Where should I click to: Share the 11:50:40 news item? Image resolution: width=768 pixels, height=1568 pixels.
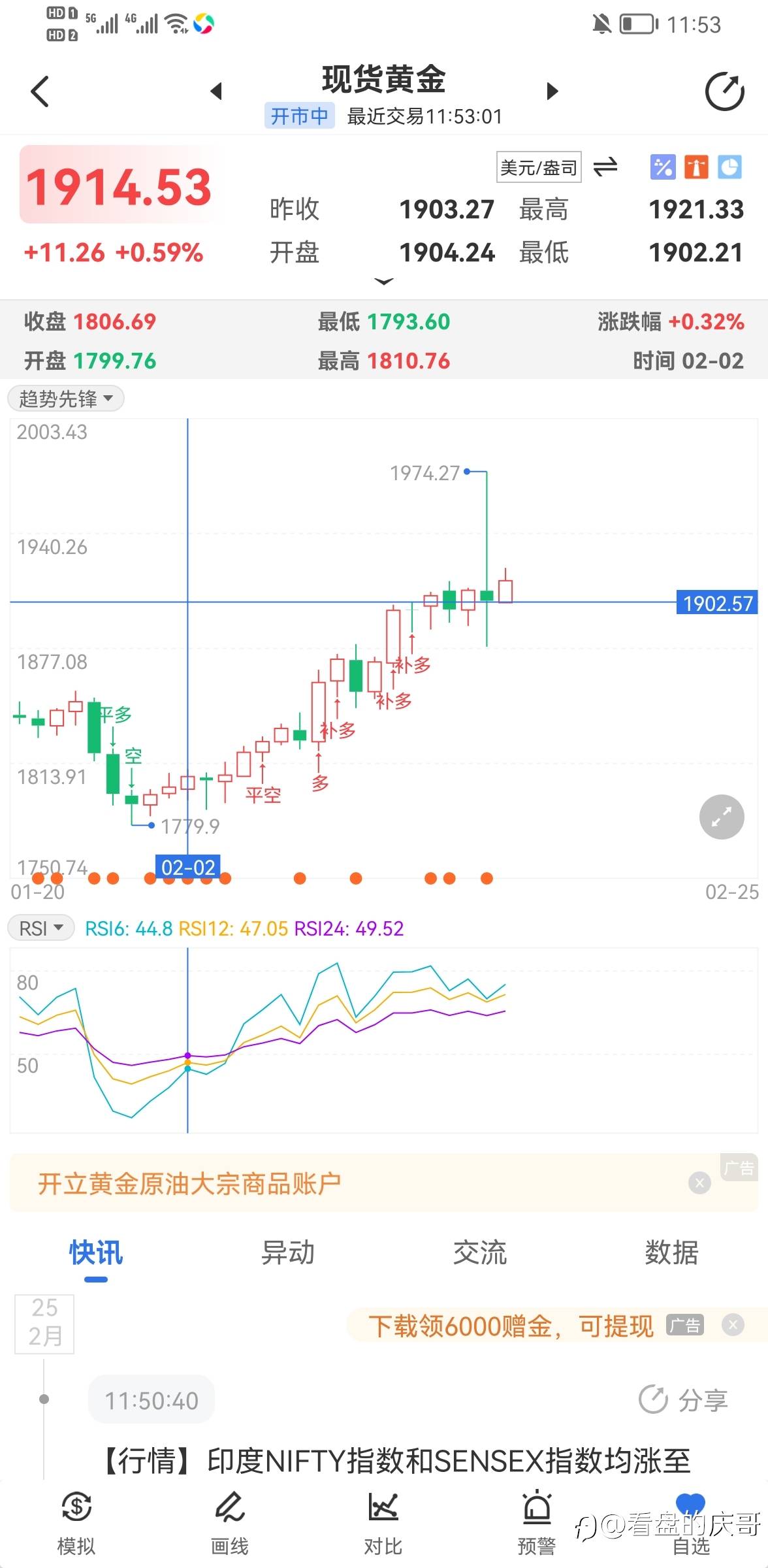pyautogui.click(x=683, y=1400)
